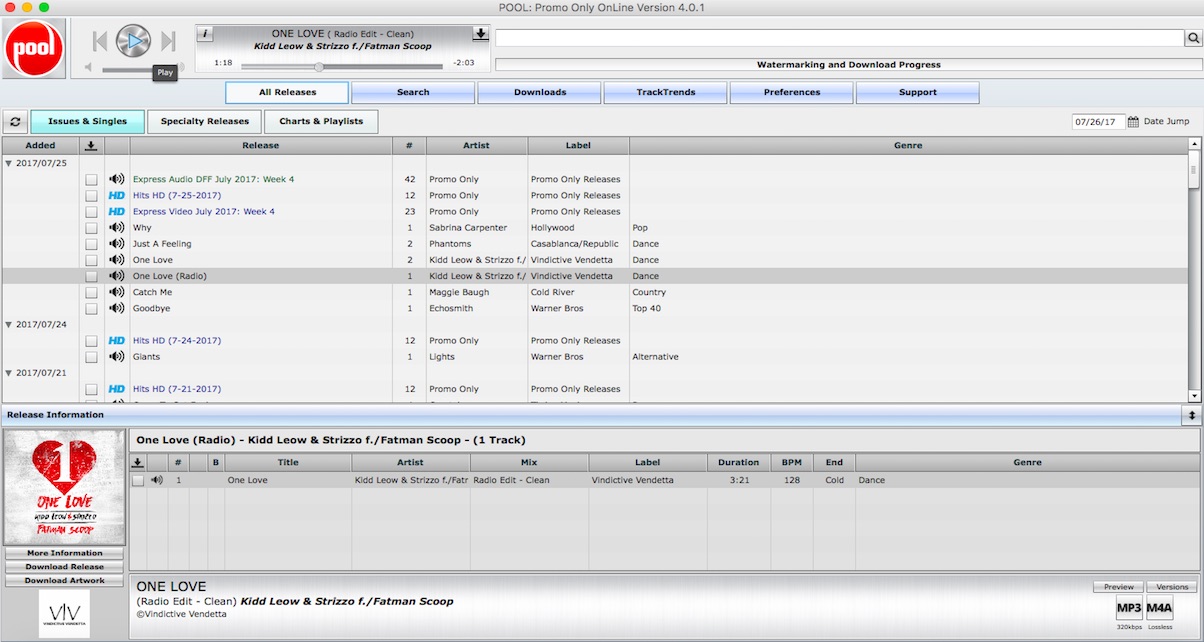Open track info with the i button
This screenshot has height=642, width=1204.
pyautogui.click(x=205, y=34)
